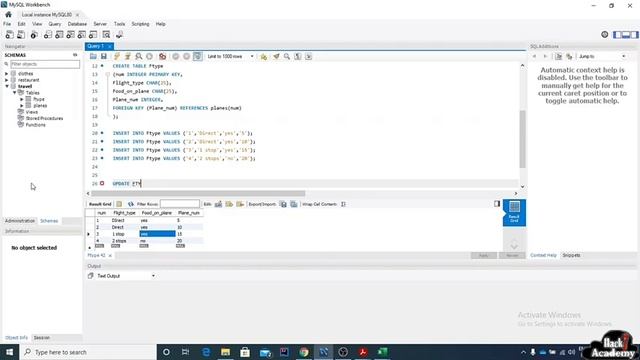
Task: Run Explain on the current statement
Action: point(139,56)
